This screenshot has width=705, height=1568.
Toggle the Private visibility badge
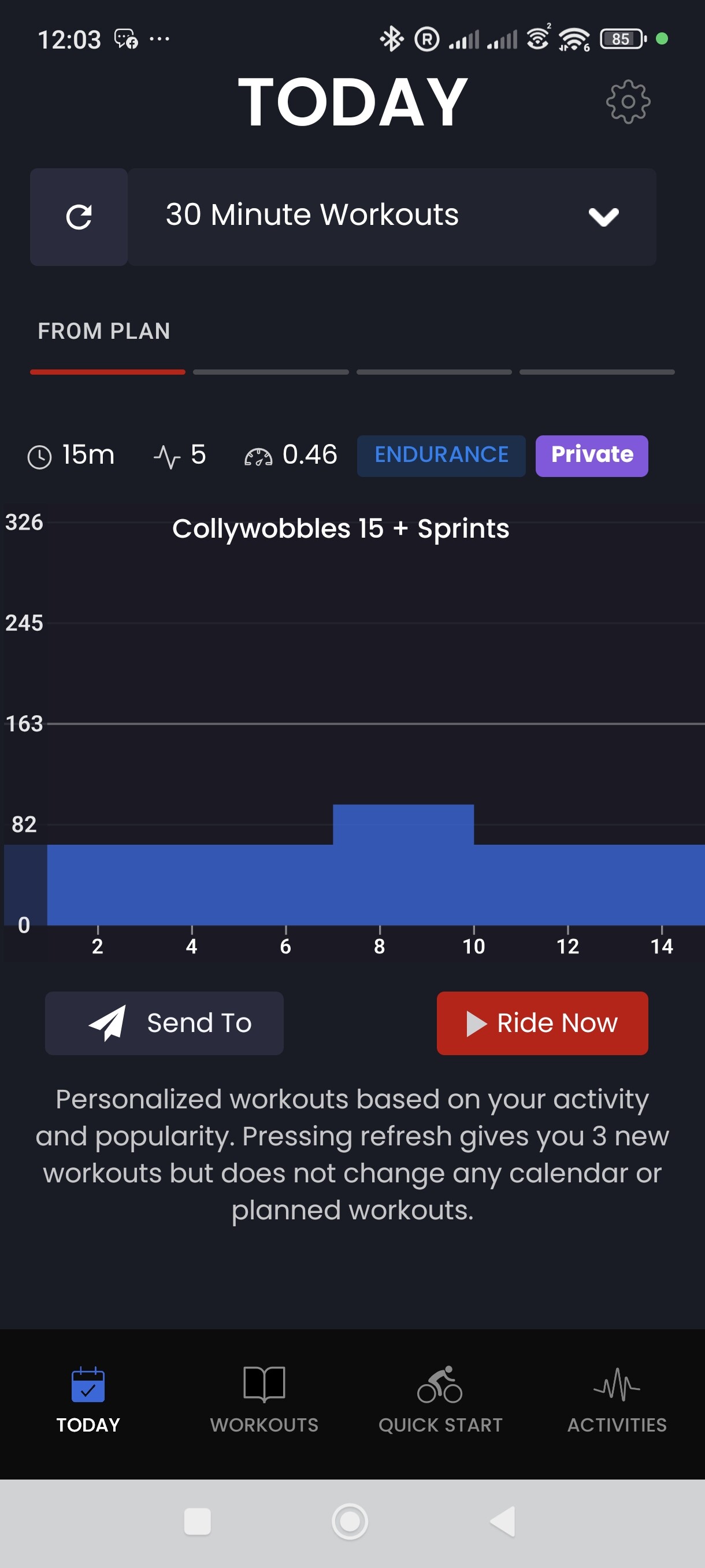pyautogui.click(x=591, y=455)
